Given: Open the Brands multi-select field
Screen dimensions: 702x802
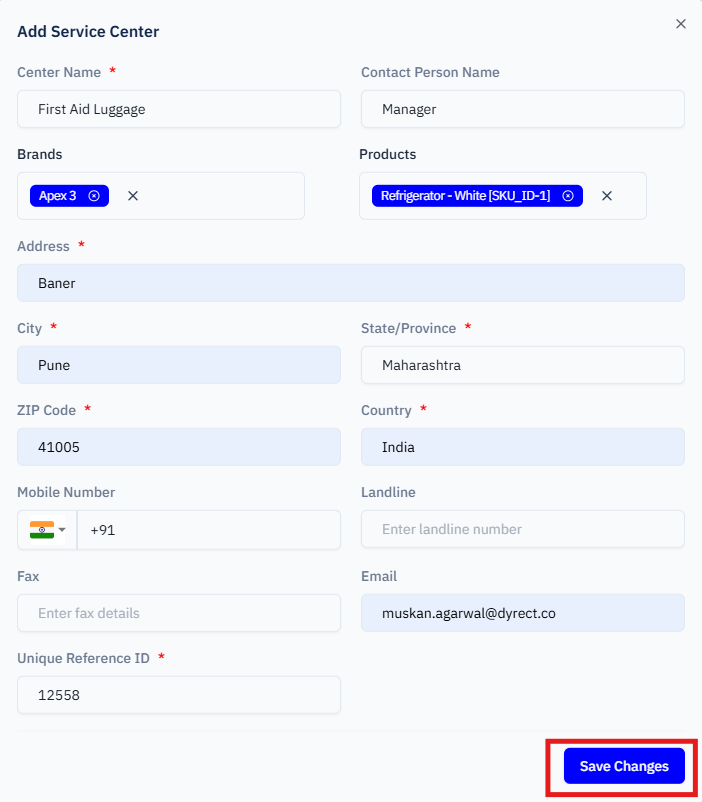Looking at the screenshot, I should point(220,196).
